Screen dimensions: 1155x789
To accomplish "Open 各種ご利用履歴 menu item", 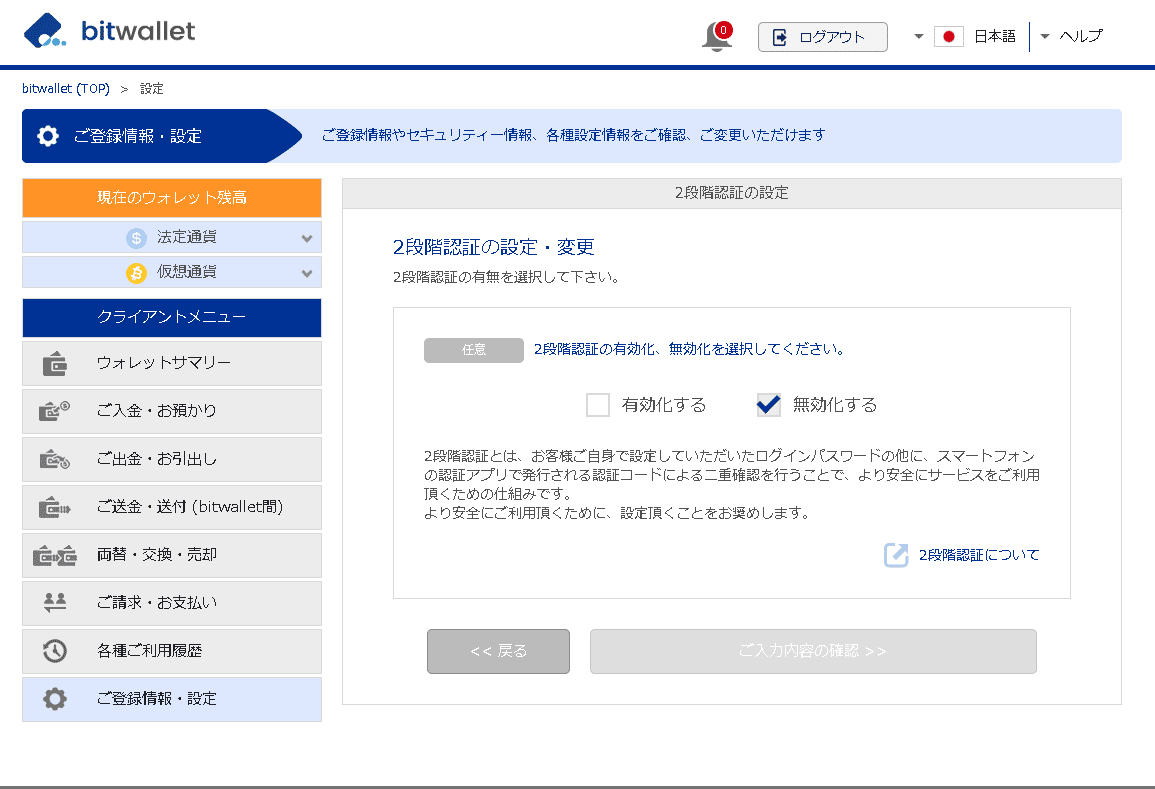I will (172, 651).
